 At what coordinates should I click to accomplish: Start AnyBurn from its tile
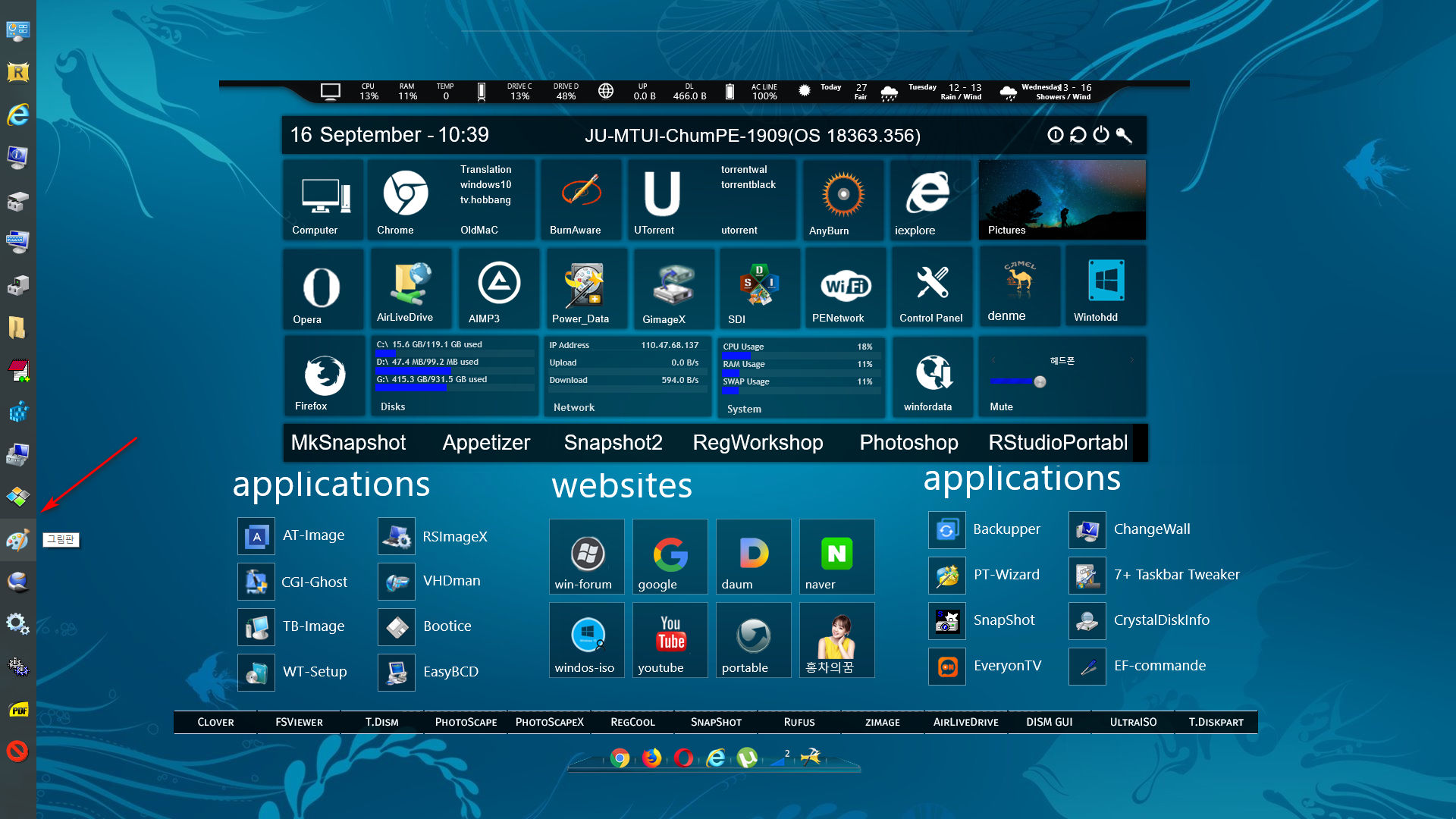[x=843, y=199]
